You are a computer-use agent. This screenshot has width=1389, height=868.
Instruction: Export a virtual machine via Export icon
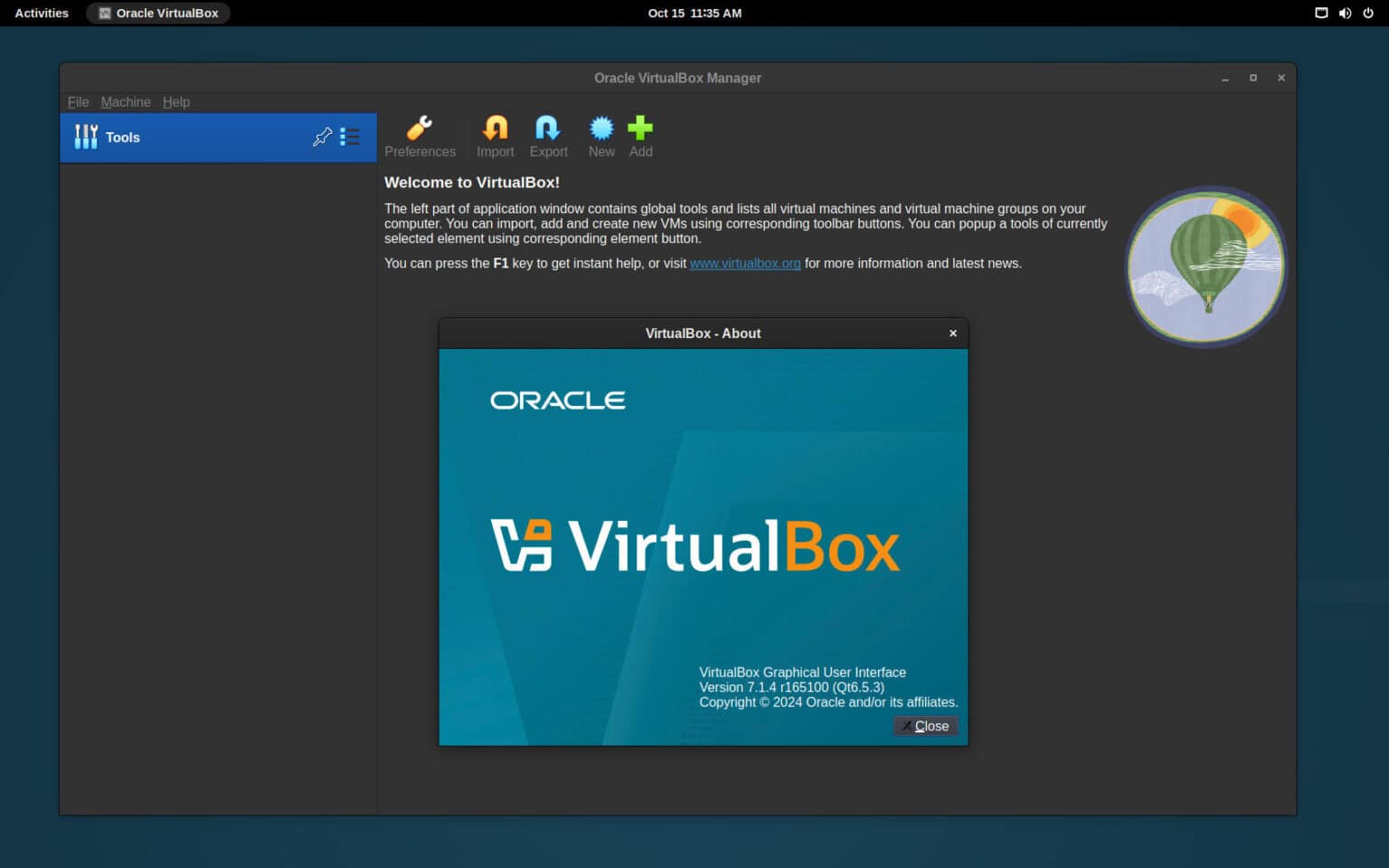(x=548, y=136)
